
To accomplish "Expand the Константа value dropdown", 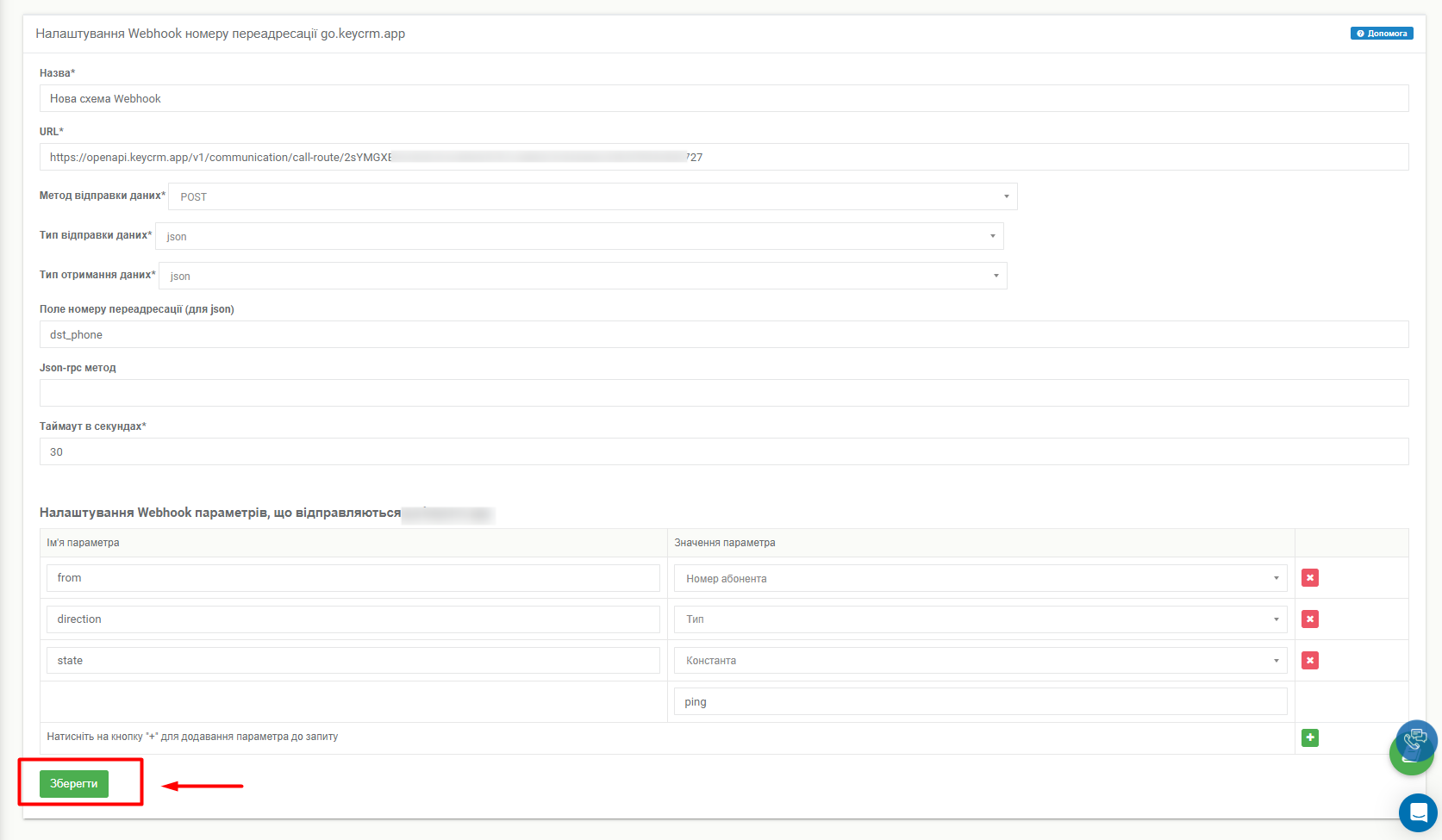I will click(x=980, y=661).
